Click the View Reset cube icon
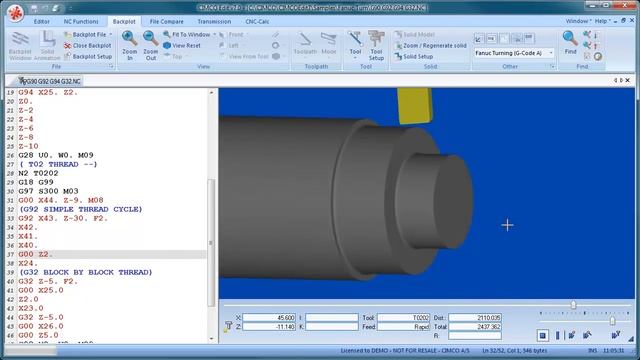Image resolution: width=640 pixels, height=360 pixels. click(x=167, y=46)
